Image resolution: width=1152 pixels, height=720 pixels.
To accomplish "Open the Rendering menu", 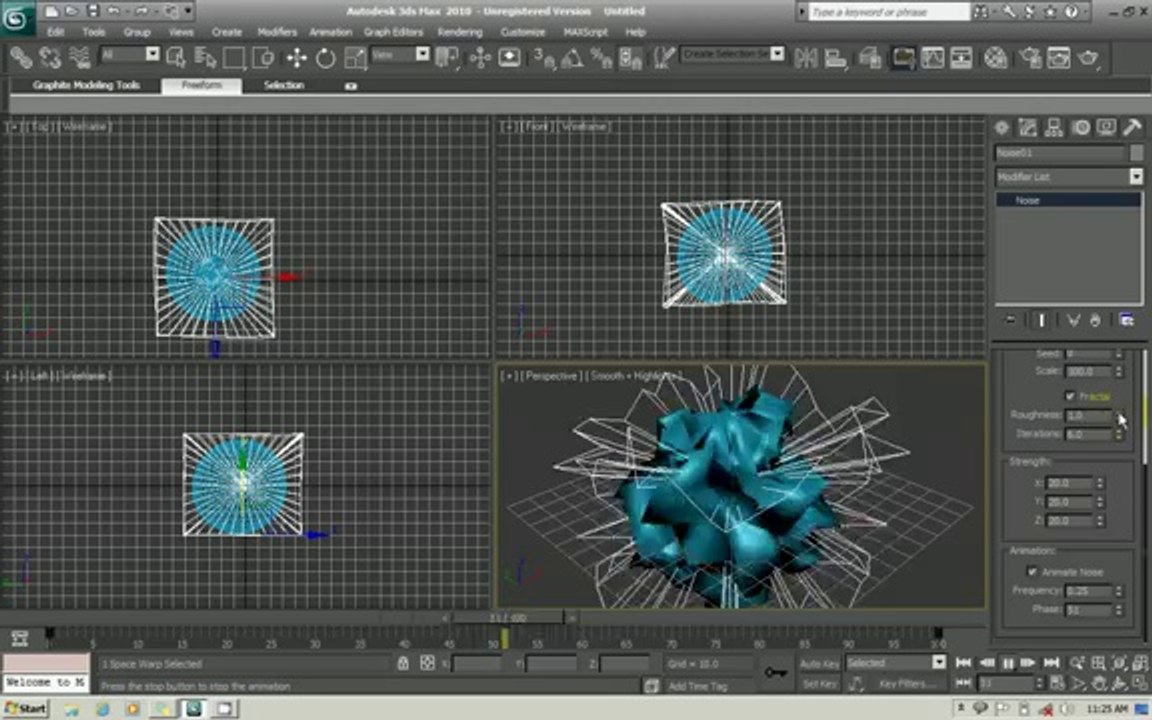I will pyautogui.click(x=460, y=32).
